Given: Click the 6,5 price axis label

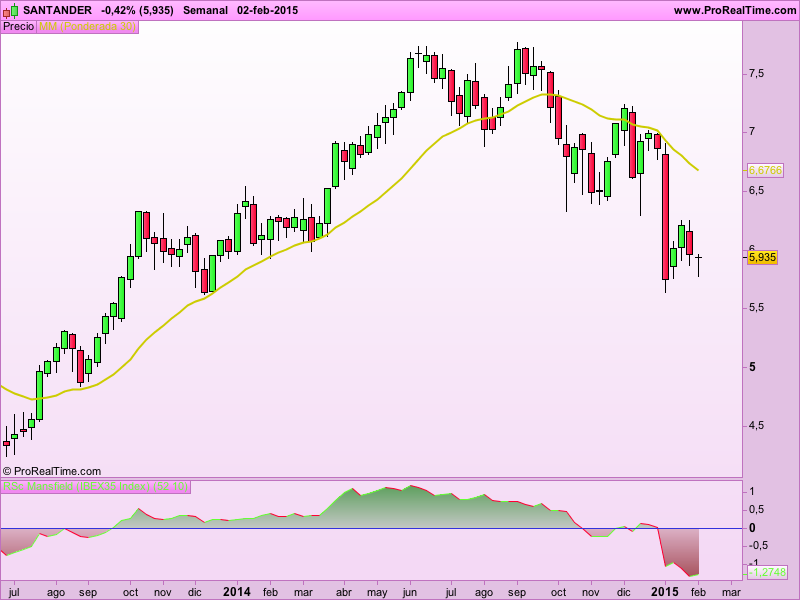Looking at the screenshot, I should (756, 191).
